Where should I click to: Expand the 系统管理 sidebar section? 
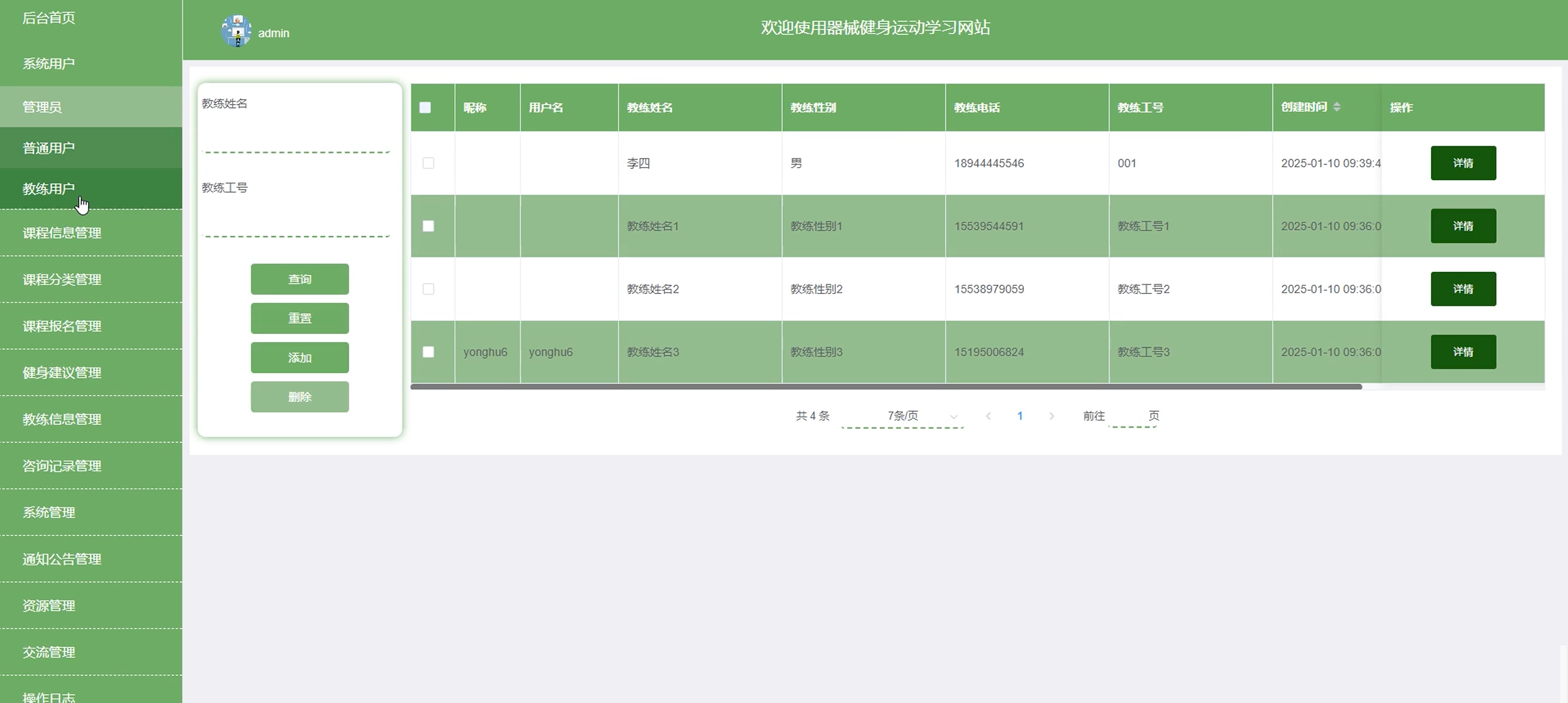coord(48,512)
